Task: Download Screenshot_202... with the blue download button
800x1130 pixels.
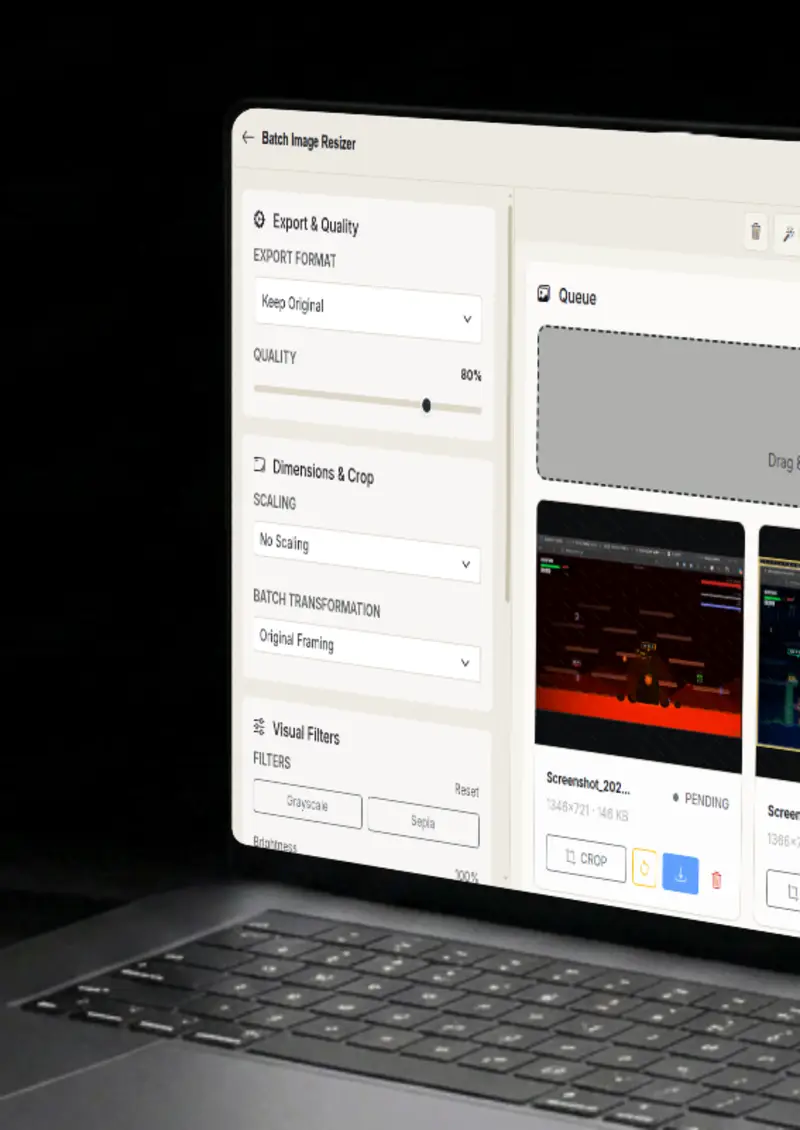Action: (680, 874)
